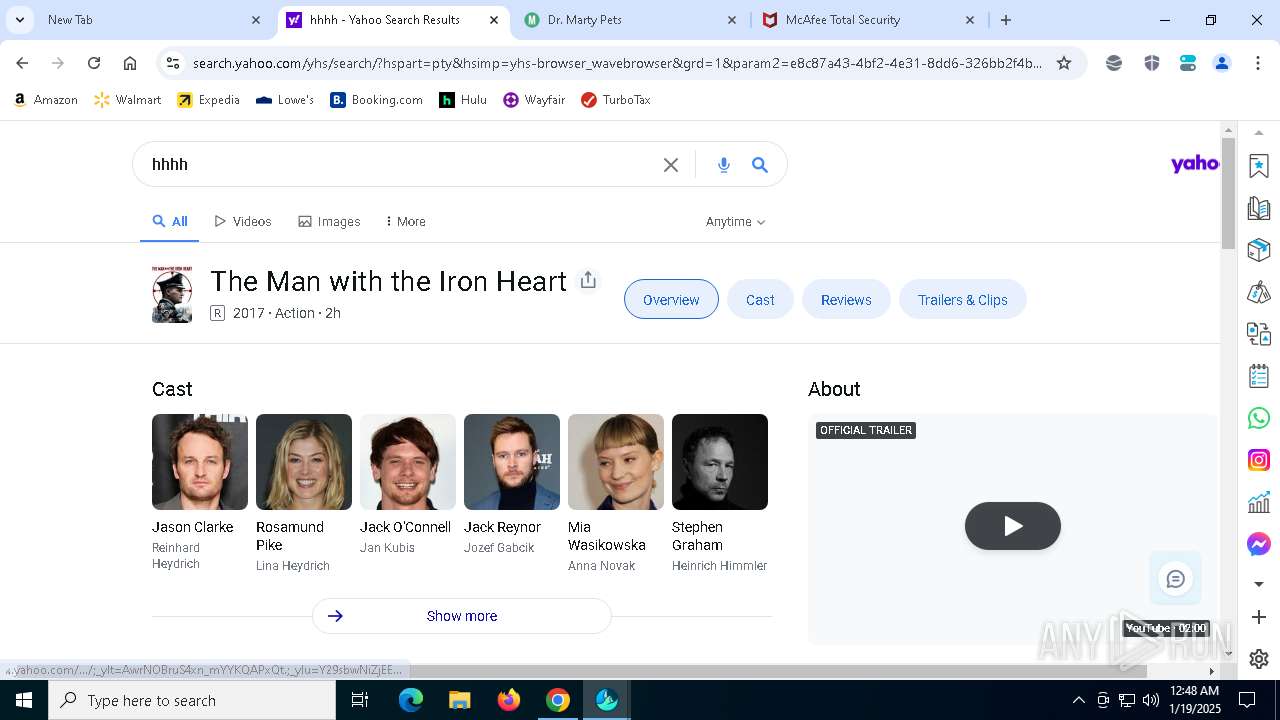Show more cast members
Viewport: 1280px width, 720px height.
tap(462, 616)
